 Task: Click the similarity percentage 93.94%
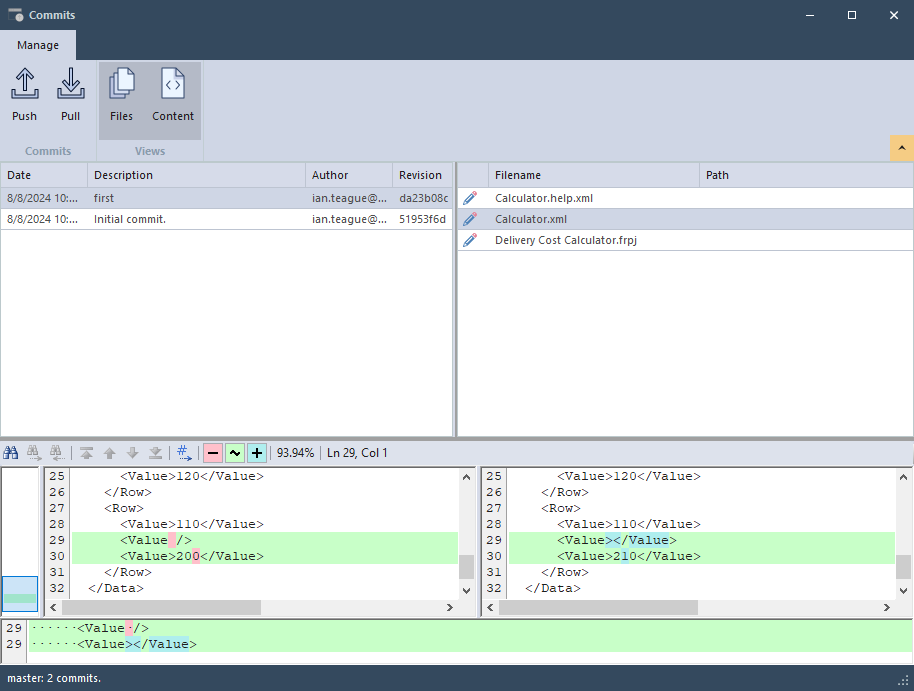tap(295, 453)
